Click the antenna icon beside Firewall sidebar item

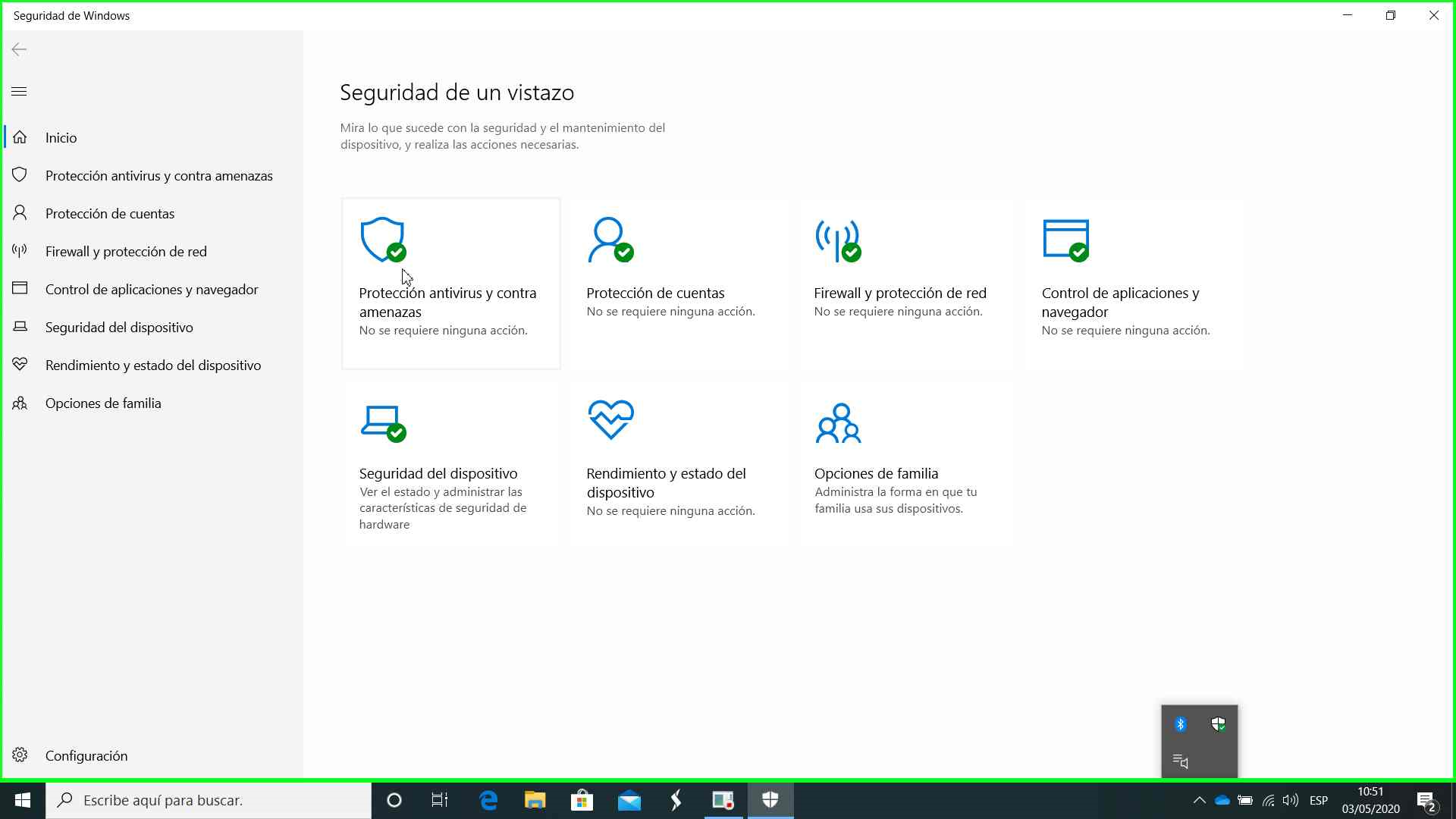[20, 251]
